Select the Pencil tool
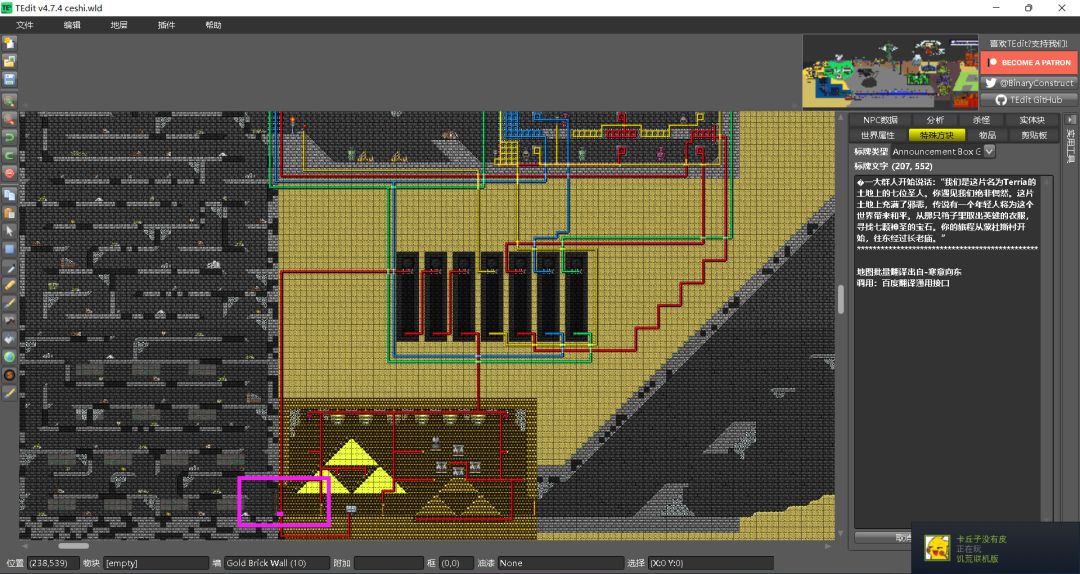 pos(9,285)
